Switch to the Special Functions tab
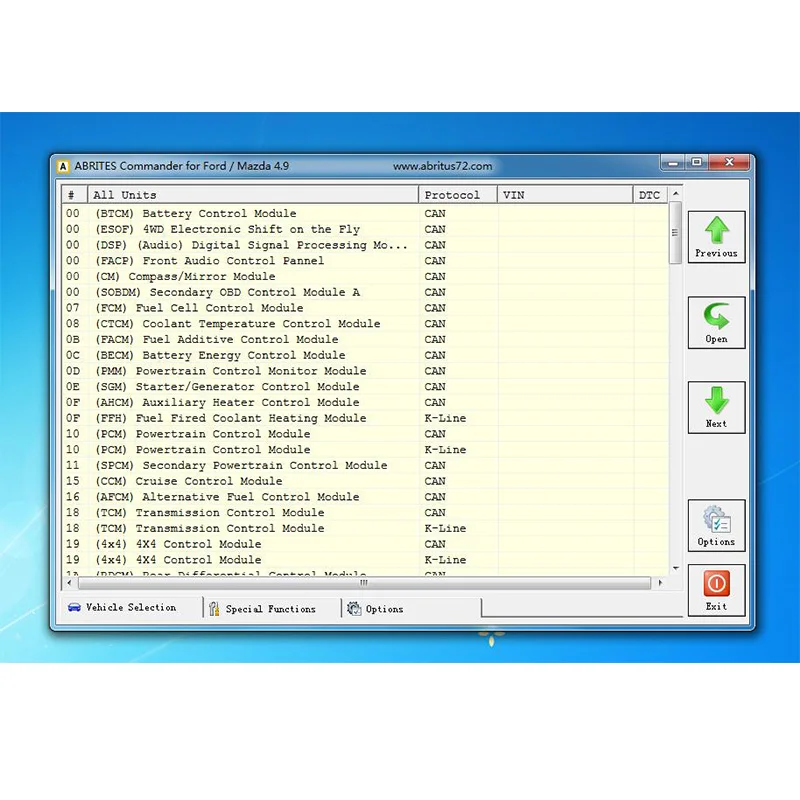The width and height of the screenshot is (800, 800). pyautogui.click(x=271, y=609)
